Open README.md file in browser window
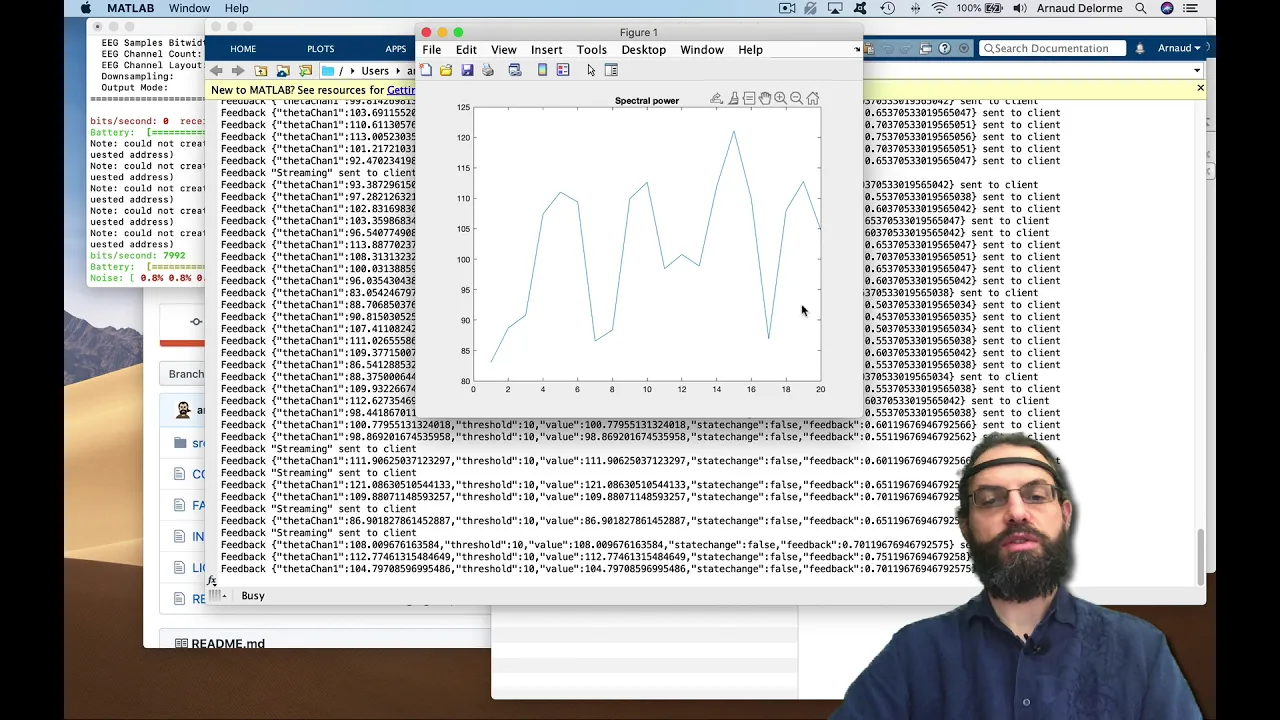This screenshot has height=720, width=1280. click(228, 643)
